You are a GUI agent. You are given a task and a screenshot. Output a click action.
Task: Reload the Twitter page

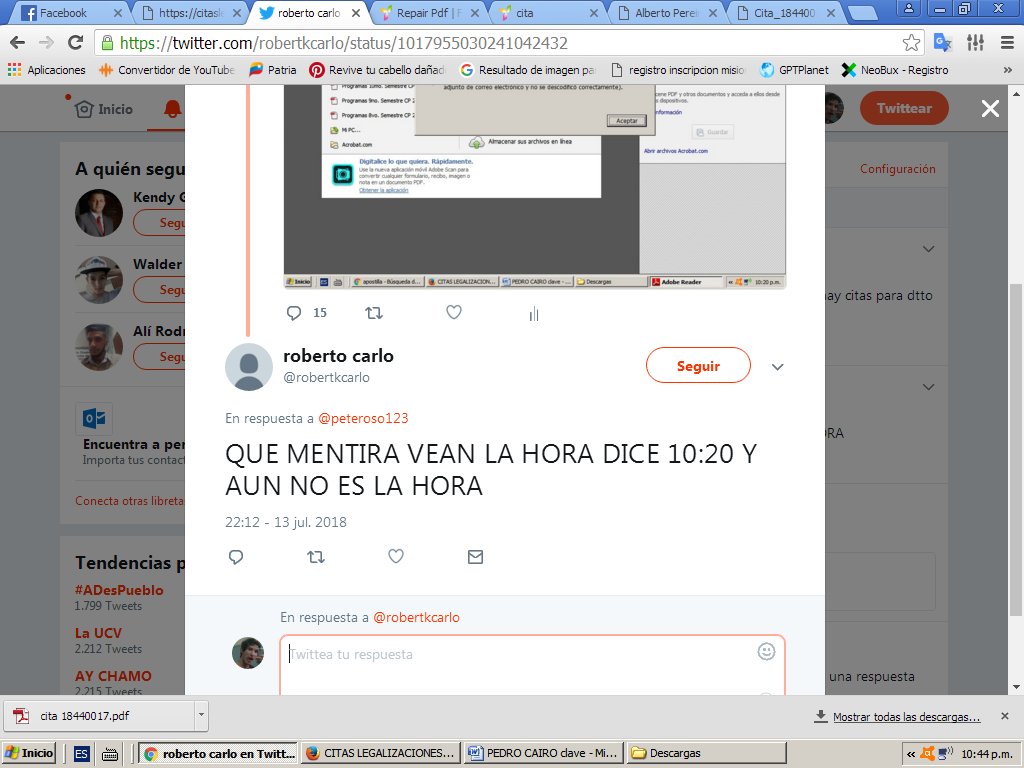click(76, 43)
